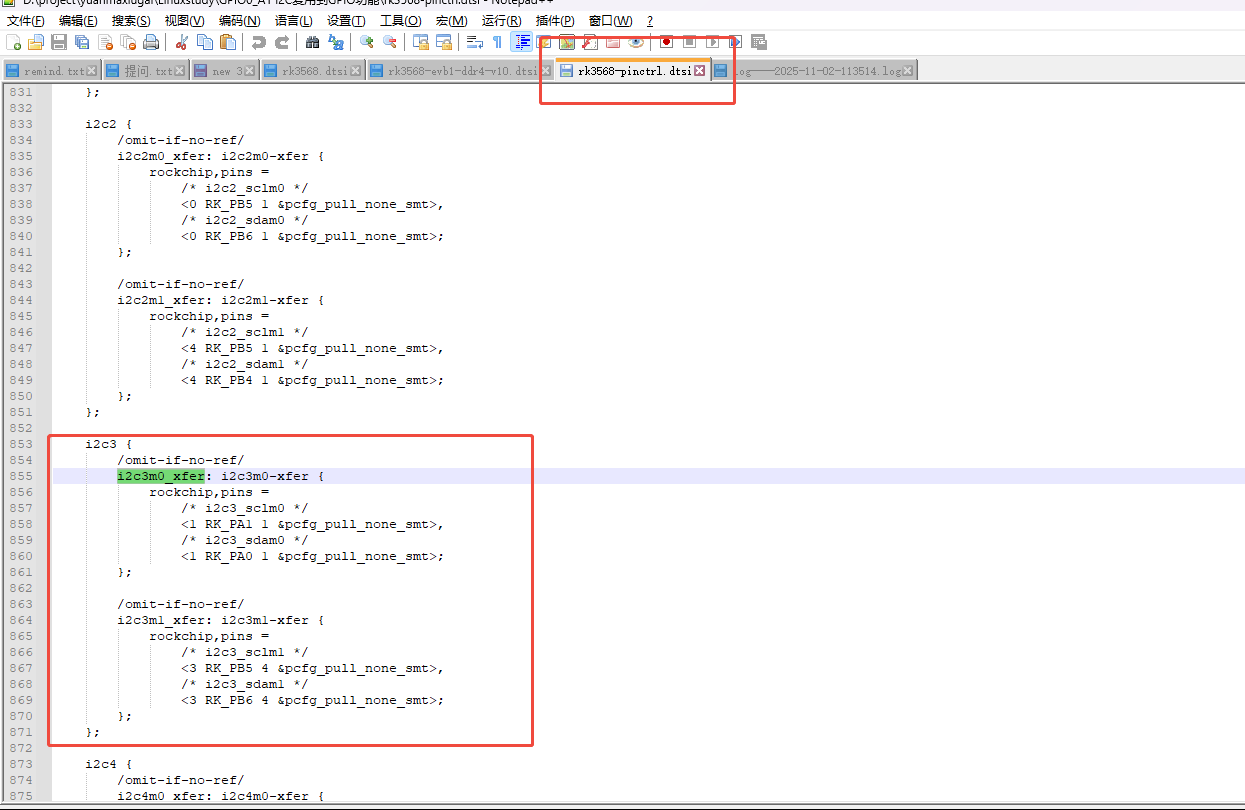Toggle show all characters pilcrow icon
Image resolution: width=1245 pixels, height=810 pixels.
(497, 42)
